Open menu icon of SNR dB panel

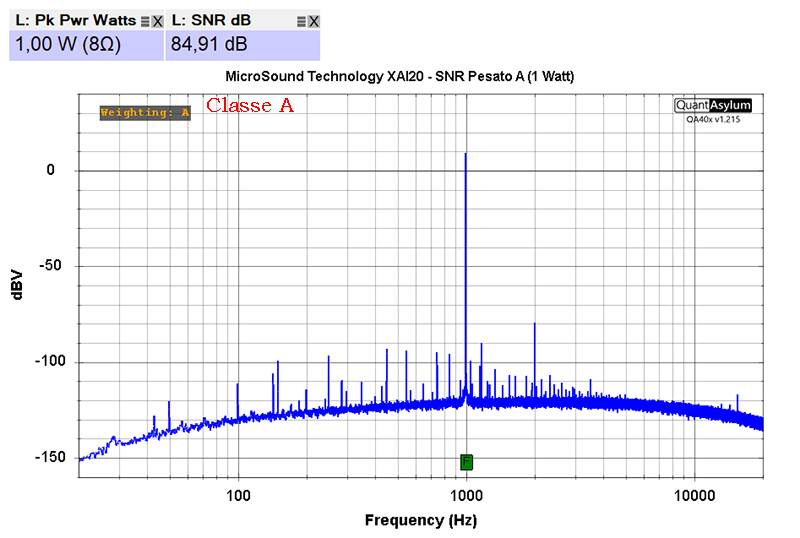click(x=302, y=21)
